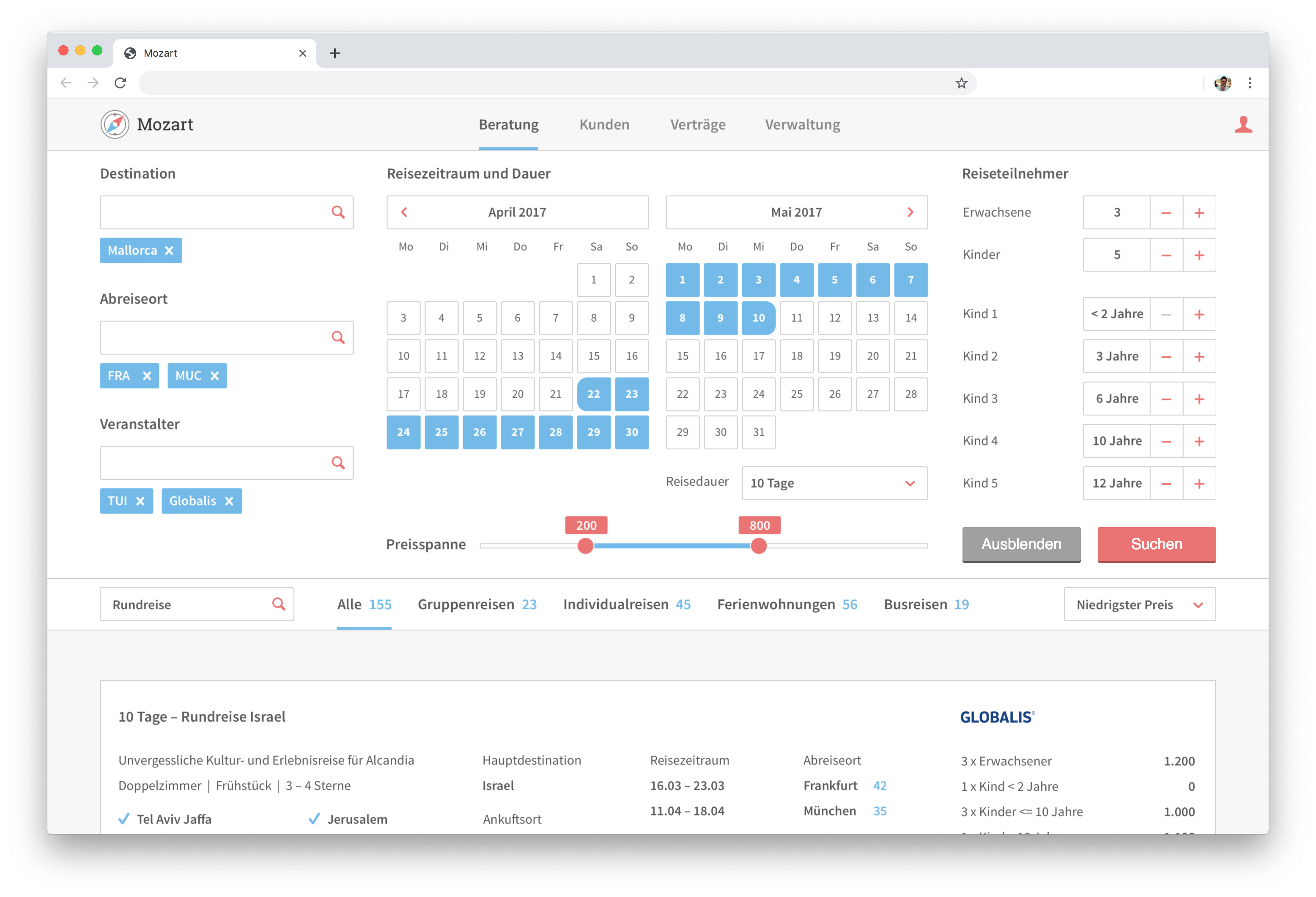Deselect April 22 in the calendar
The height and width of the screenshot is (897, 1316).
pos(593,394)
